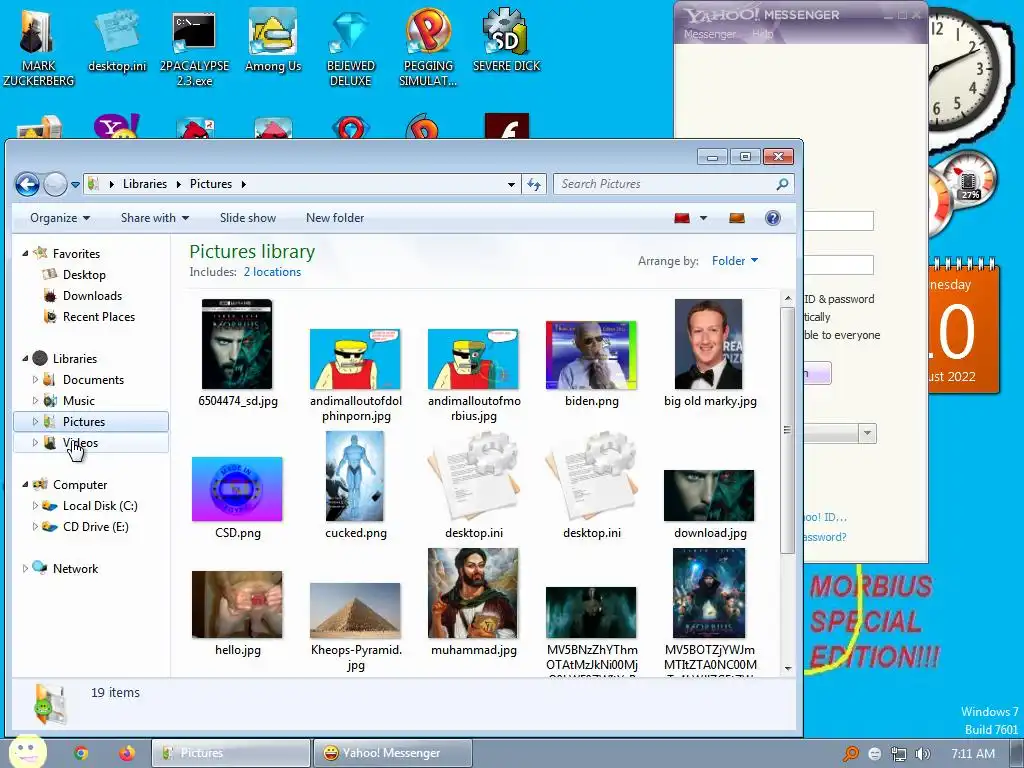Click the Pictures breadcrumb in address bar
This screenshot has height=768, width=1024.
click(211, 184)
